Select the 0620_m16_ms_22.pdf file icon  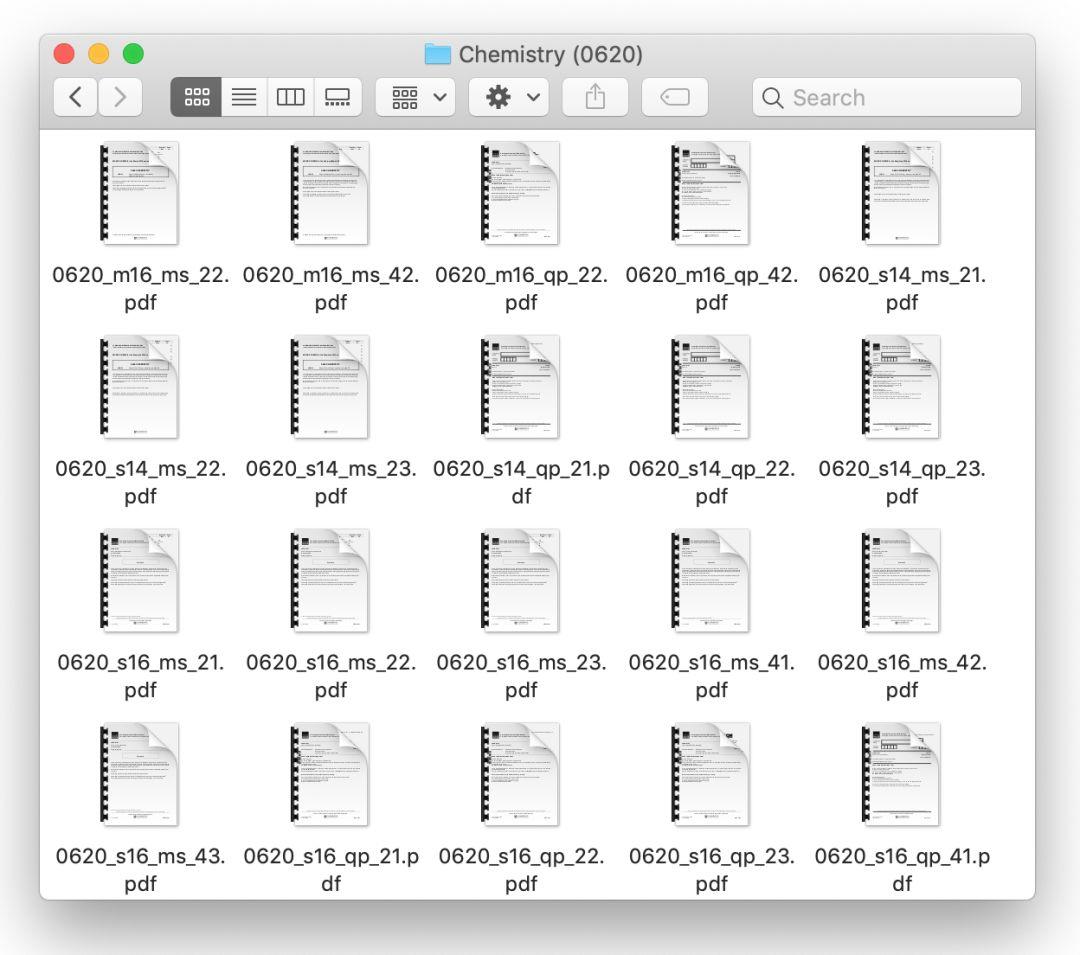140,193
